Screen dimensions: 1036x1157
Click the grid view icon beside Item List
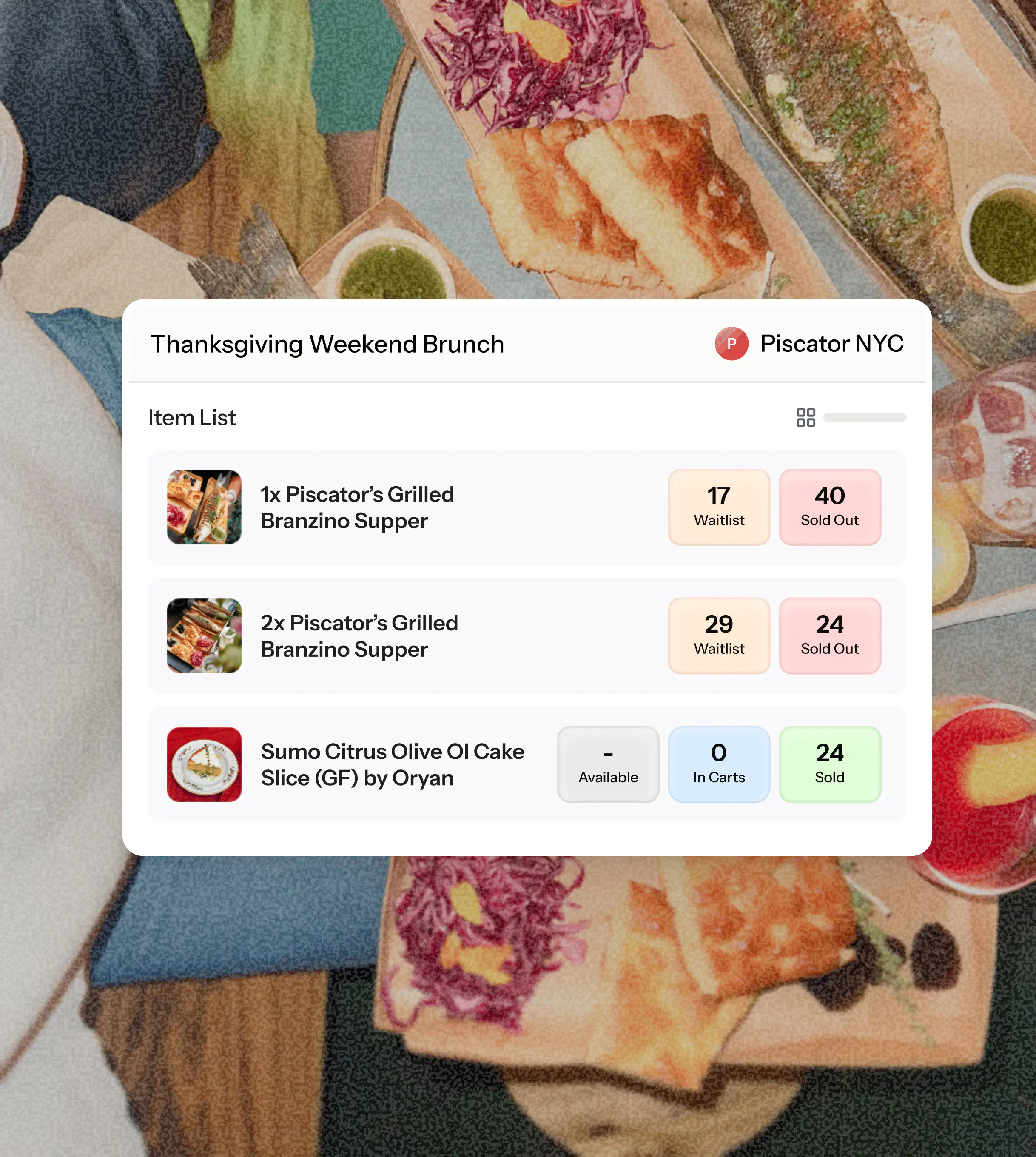[x=805, y=417]
